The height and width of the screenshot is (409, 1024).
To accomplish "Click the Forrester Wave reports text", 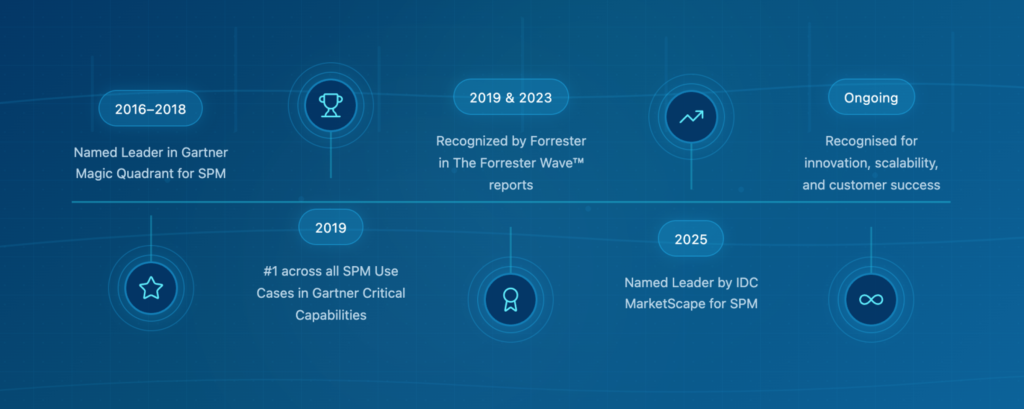I will pyautogui.click(x=510, y=163).
